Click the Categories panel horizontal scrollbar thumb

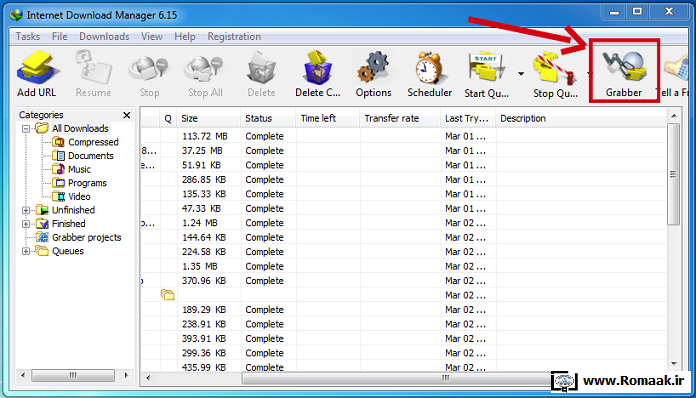point(73,375)
